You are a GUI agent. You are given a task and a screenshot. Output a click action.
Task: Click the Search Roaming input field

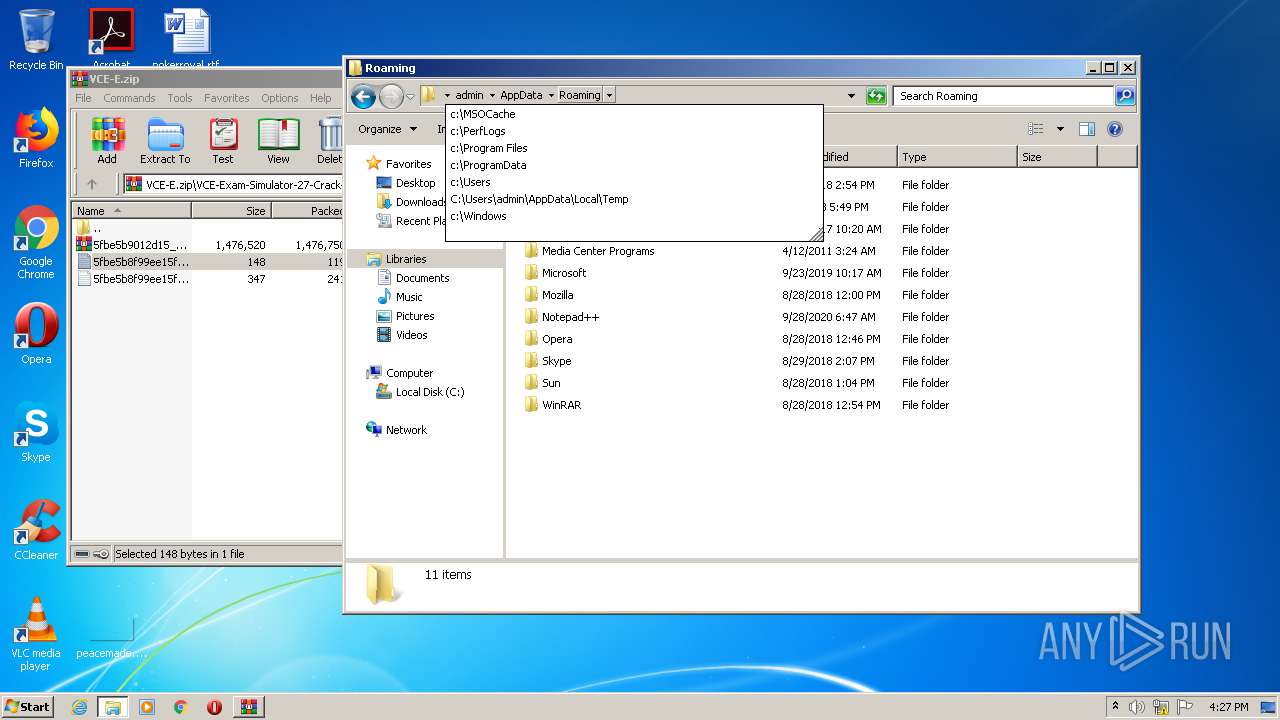pyautogui.click(x=1003, y=96)
